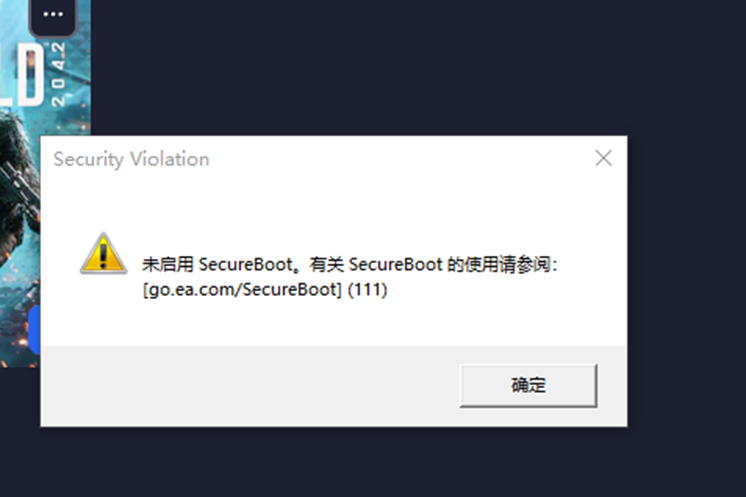
Task: Click the yellow warning triangle icon
Action: click(x=104, y=253)
